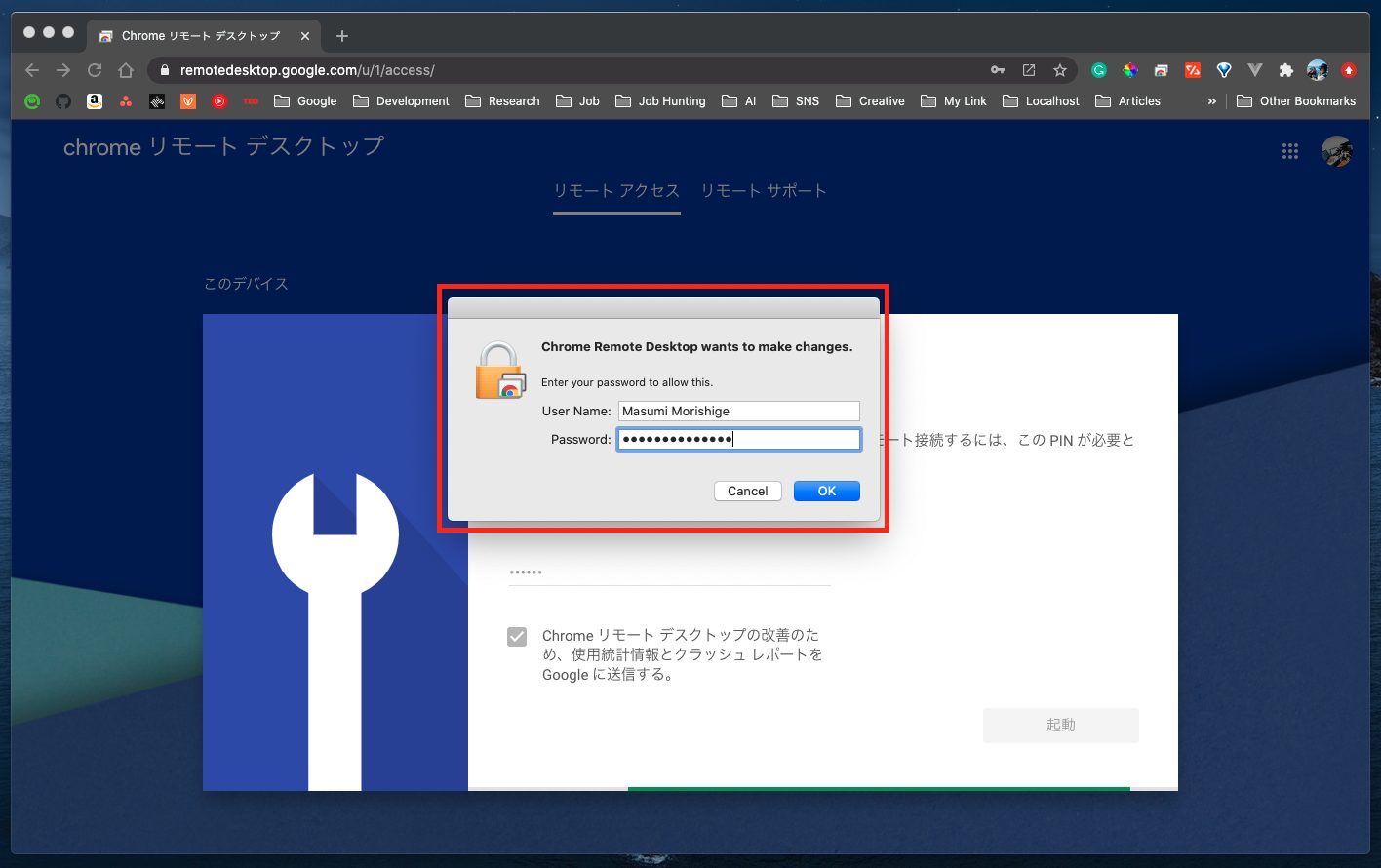The height and width of the screenshot is (868, 1381).
Task: Expand the Localhost bookmarks folder
Action: click(1041, 100)
